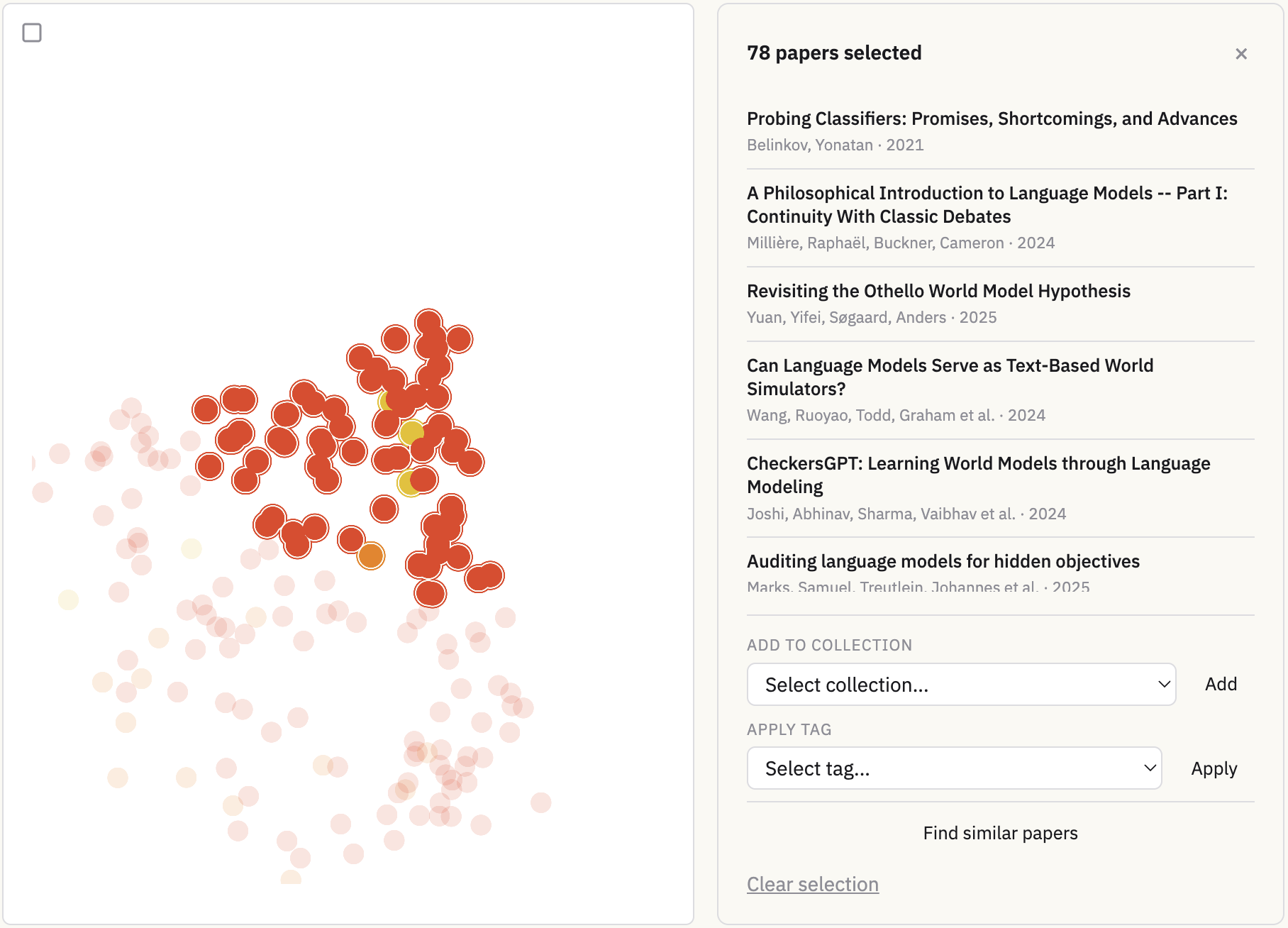Close the selection panel with the X
1288x928 pixels.
click(1242, 53)
